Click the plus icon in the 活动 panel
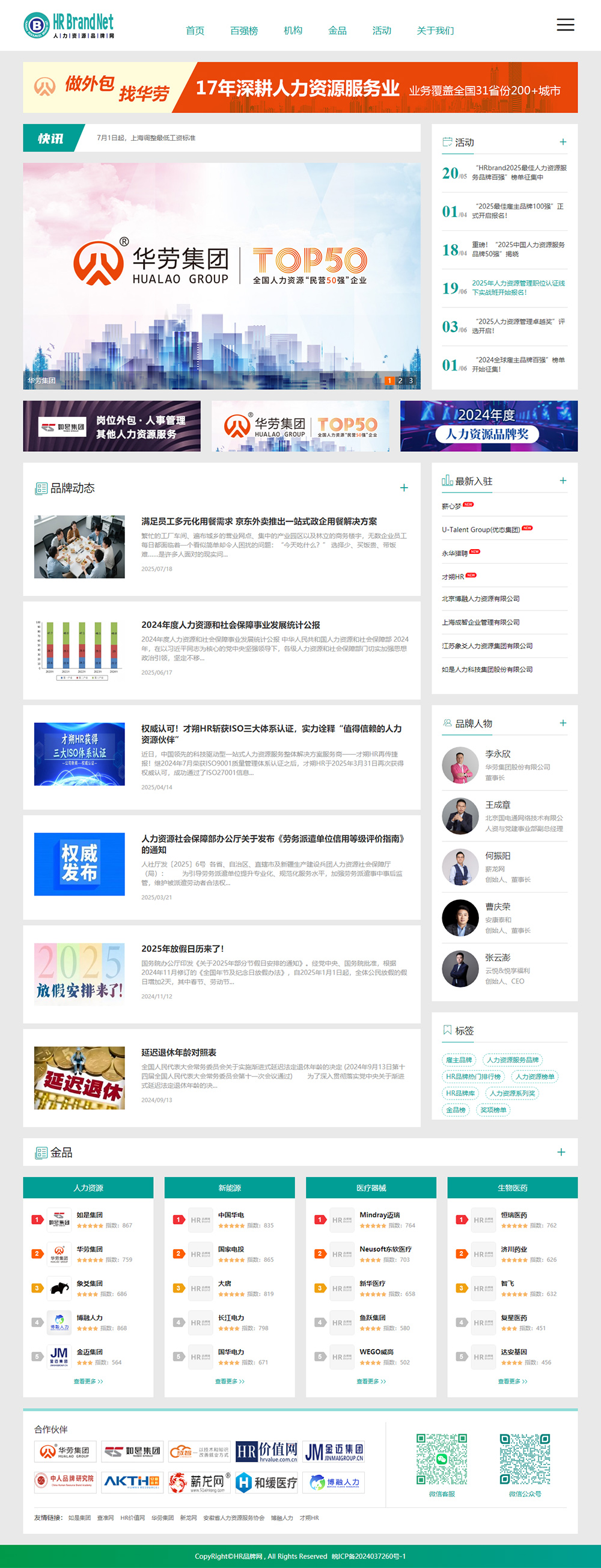 (563, 142)
